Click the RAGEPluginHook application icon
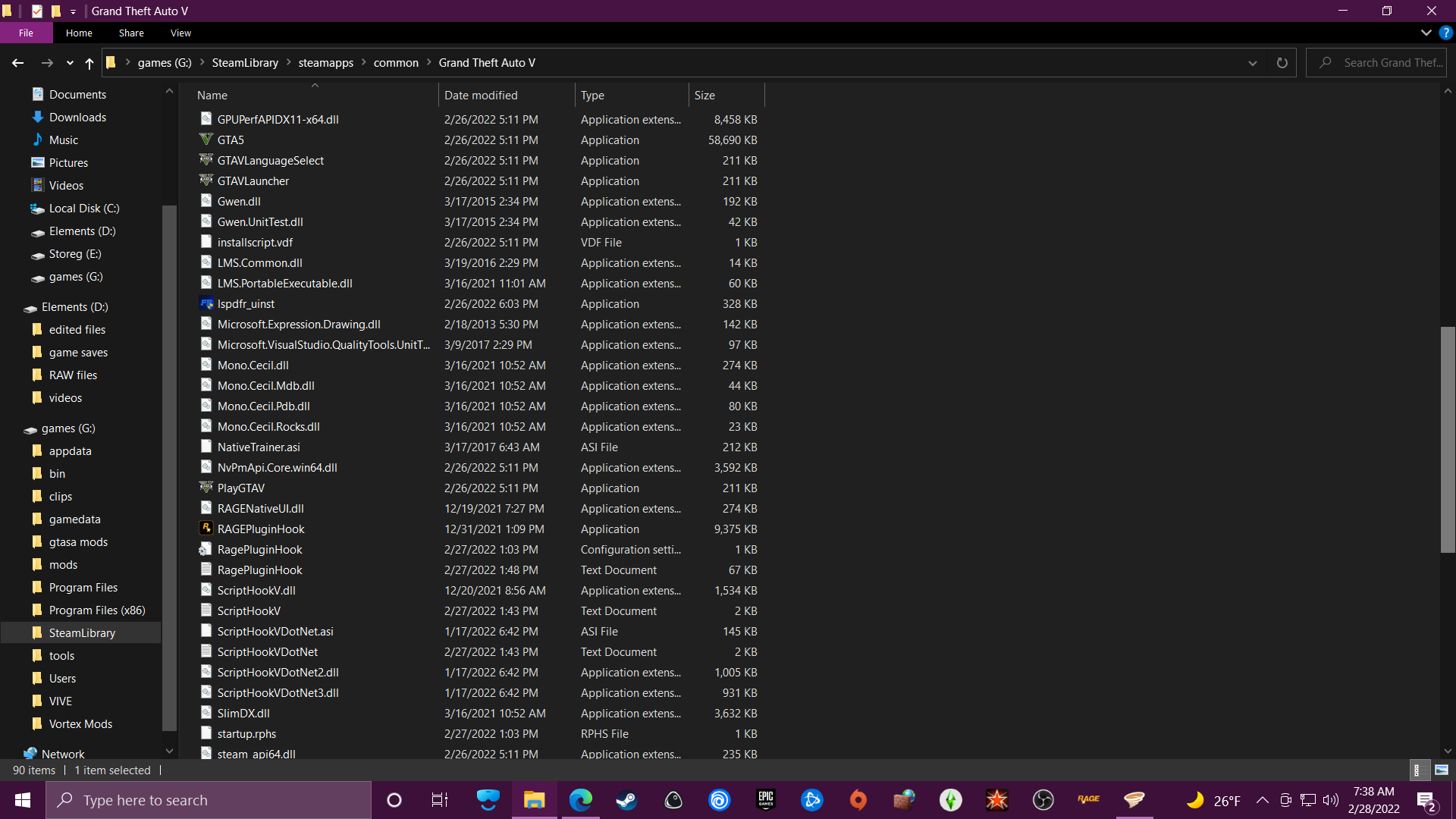Image resolution: width=1456 pixels, height=819 pixels. pos(206,529)
